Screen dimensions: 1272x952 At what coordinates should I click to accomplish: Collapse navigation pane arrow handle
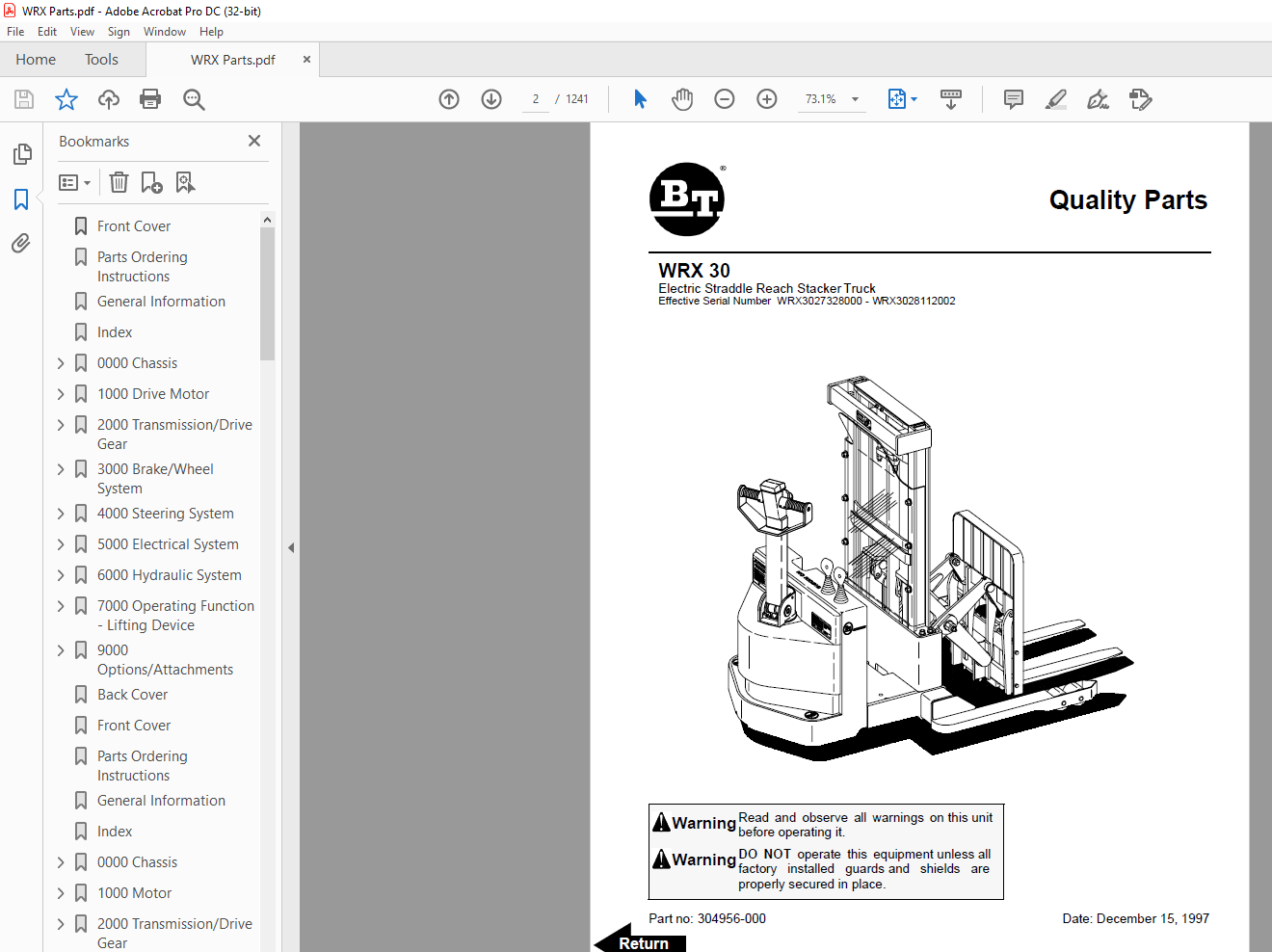[291, 547]
